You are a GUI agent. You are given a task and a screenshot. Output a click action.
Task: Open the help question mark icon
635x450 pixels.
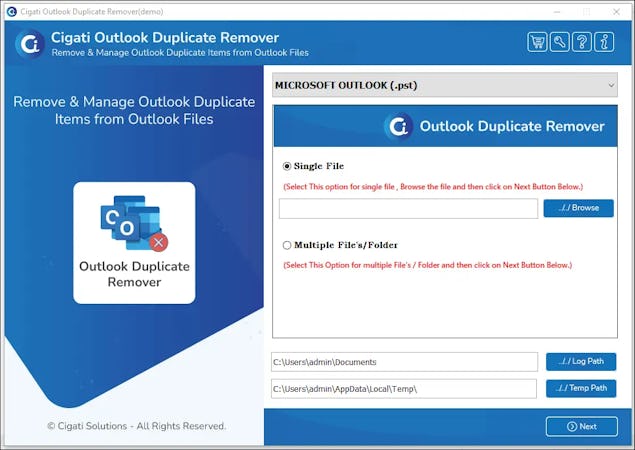coord(582,42)
